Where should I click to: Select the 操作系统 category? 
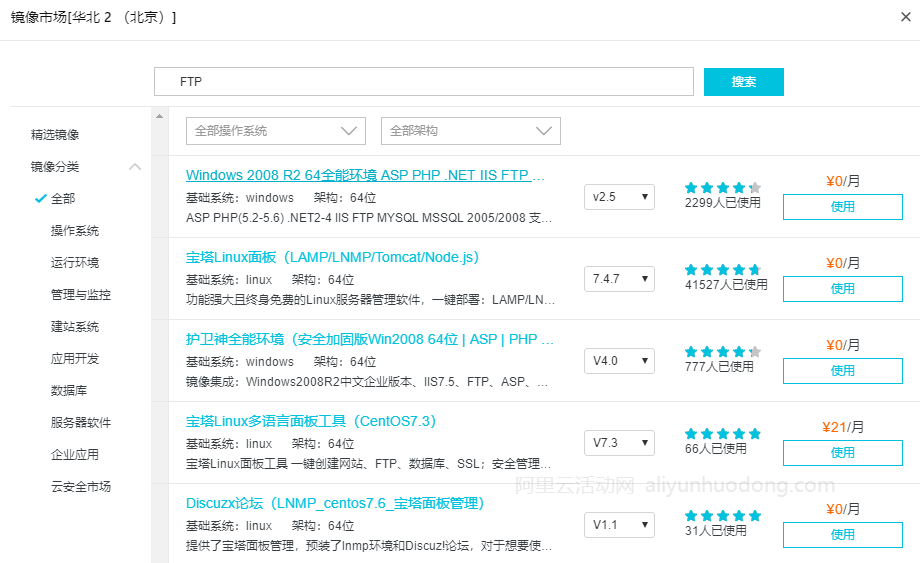coord(75,230)
